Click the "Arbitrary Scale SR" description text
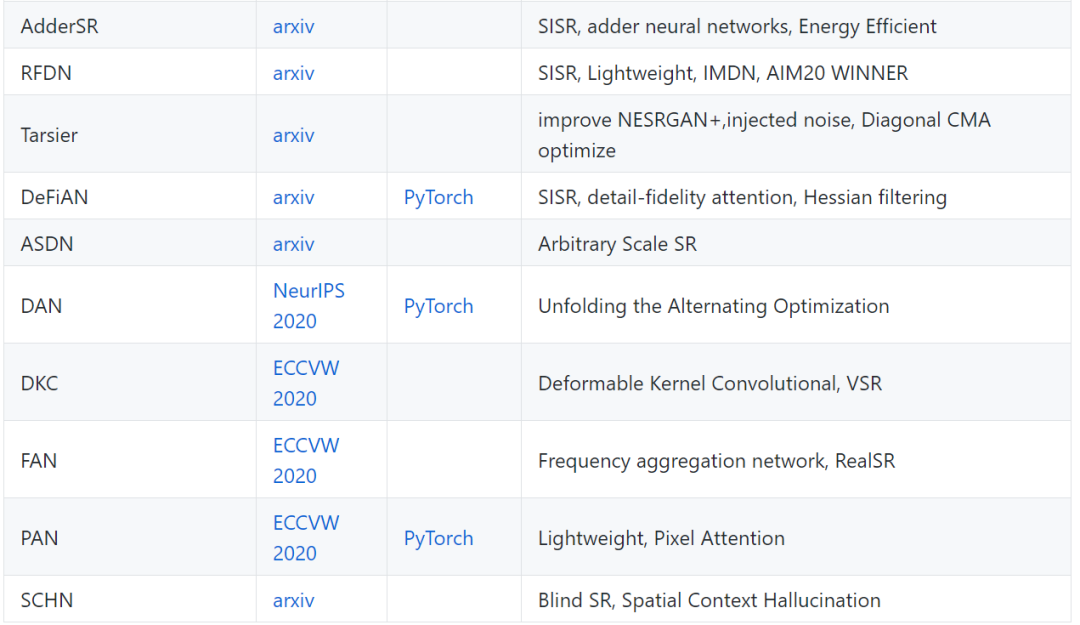This screenshot has height=625, width=1080. point(617,244)
